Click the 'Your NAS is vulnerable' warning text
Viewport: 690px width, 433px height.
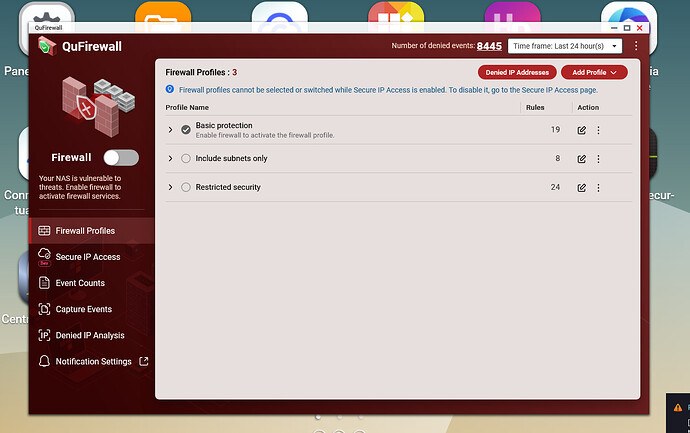click(x=80, y=187)
